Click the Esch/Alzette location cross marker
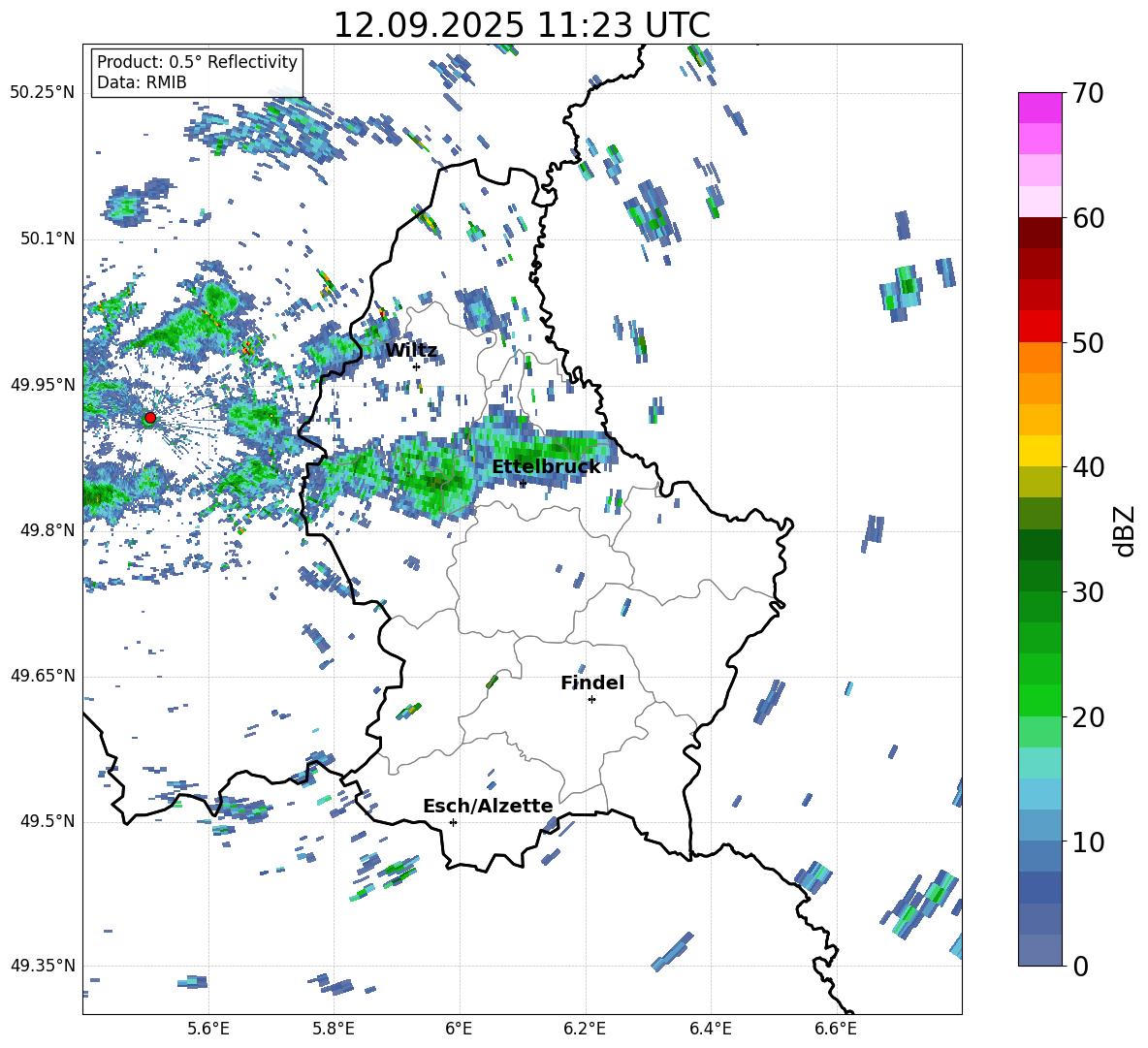 pyautogui.click(x=453, y=822)
